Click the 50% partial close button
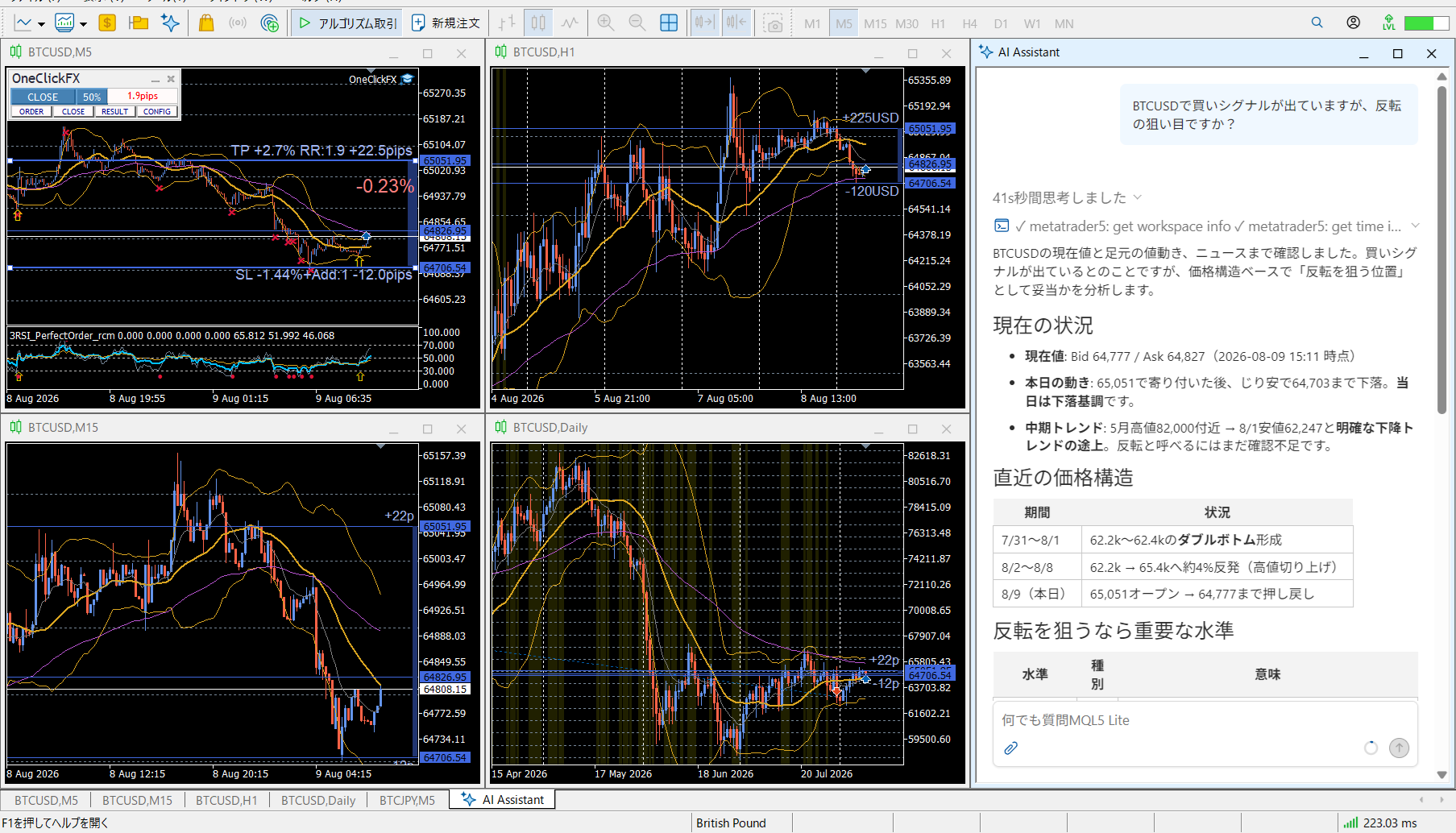1456x833 pixels. click(92, 97)
